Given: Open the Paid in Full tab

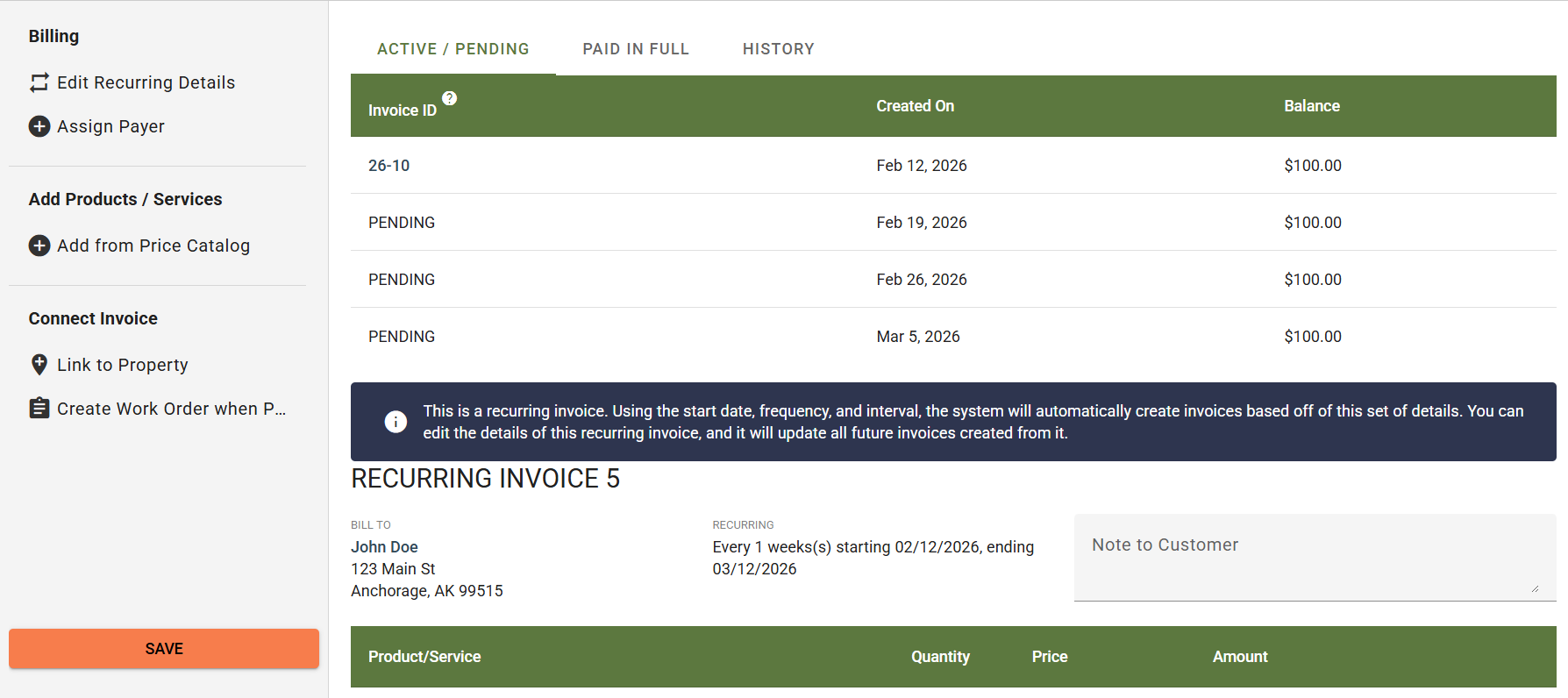Looking at the screenshot, I should pyautogui.click(x=636, y=49).
